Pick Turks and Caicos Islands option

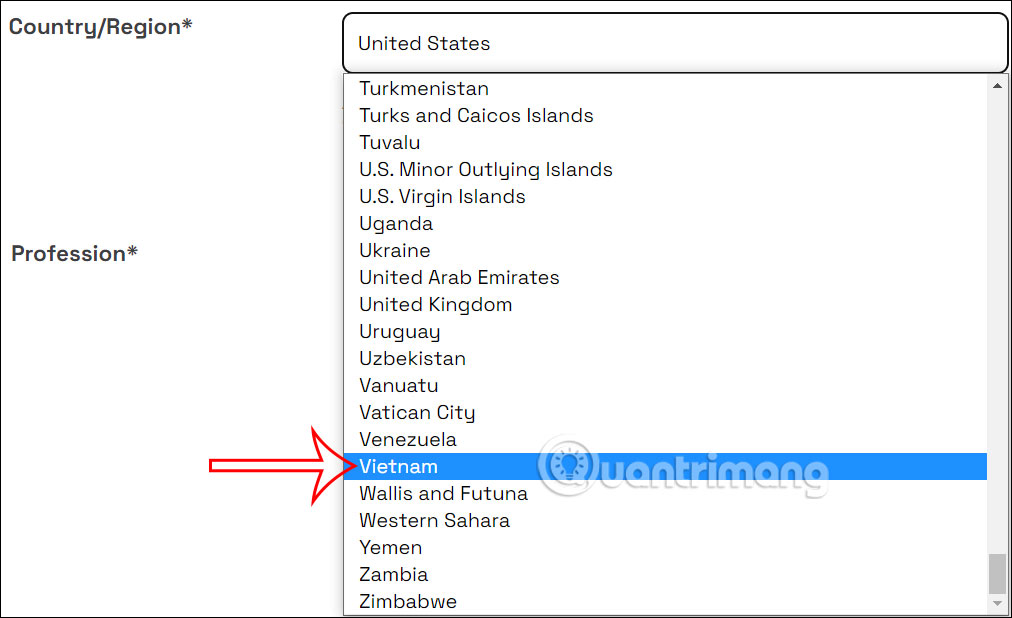(476, 116)
